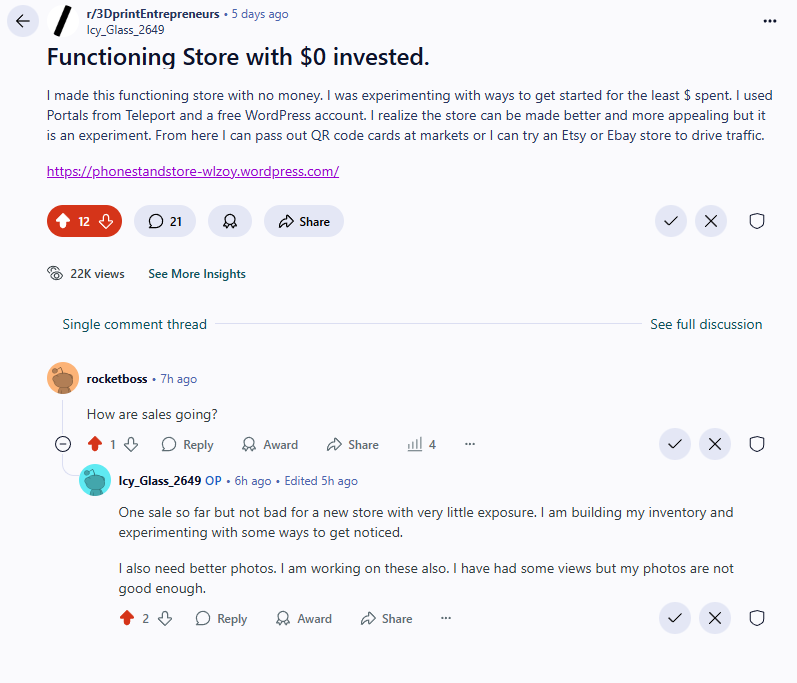Remove the post with X icon
797x683 pixels.
point(711,221)
